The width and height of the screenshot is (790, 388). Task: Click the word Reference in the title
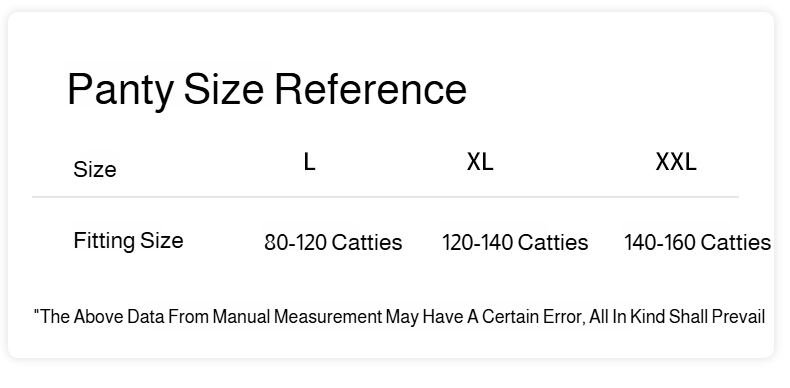(371, 89)
